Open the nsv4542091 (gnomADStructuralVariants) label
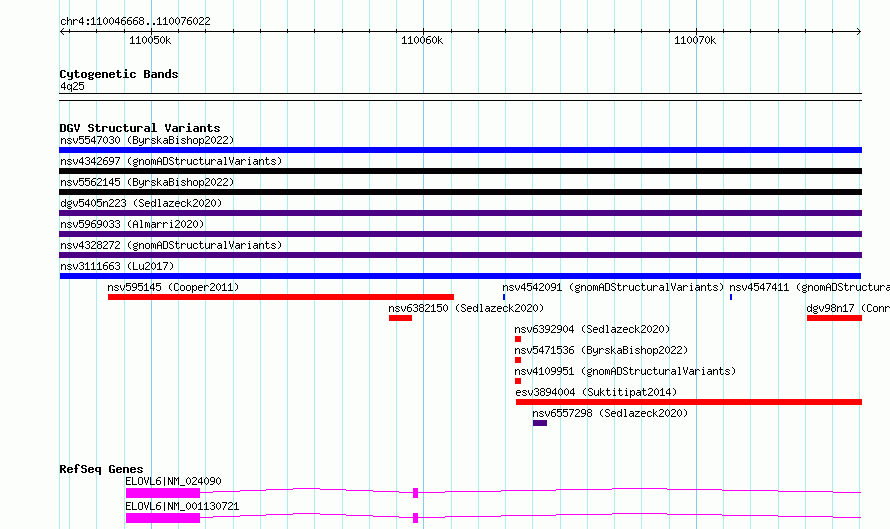The image size is (890, 529). click(613, 287)
